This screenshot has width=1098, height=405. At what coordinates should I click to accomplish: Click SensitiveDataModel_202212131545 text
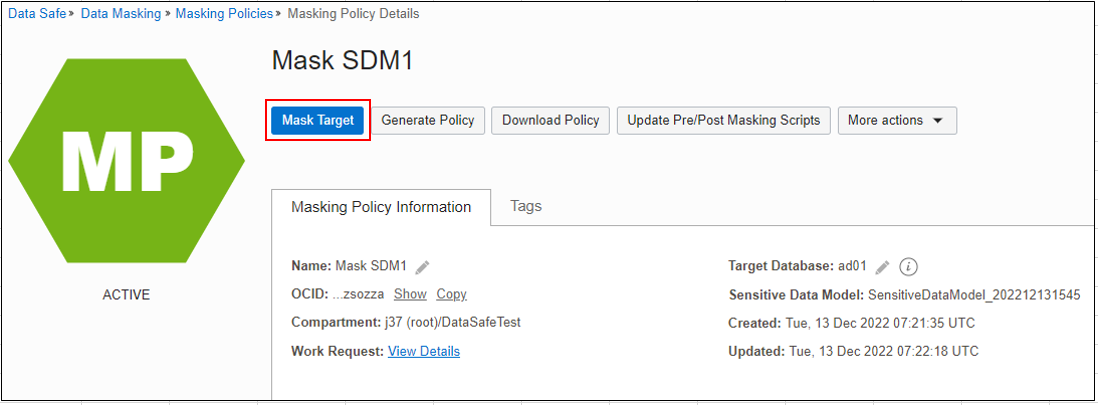pos(974,295)
